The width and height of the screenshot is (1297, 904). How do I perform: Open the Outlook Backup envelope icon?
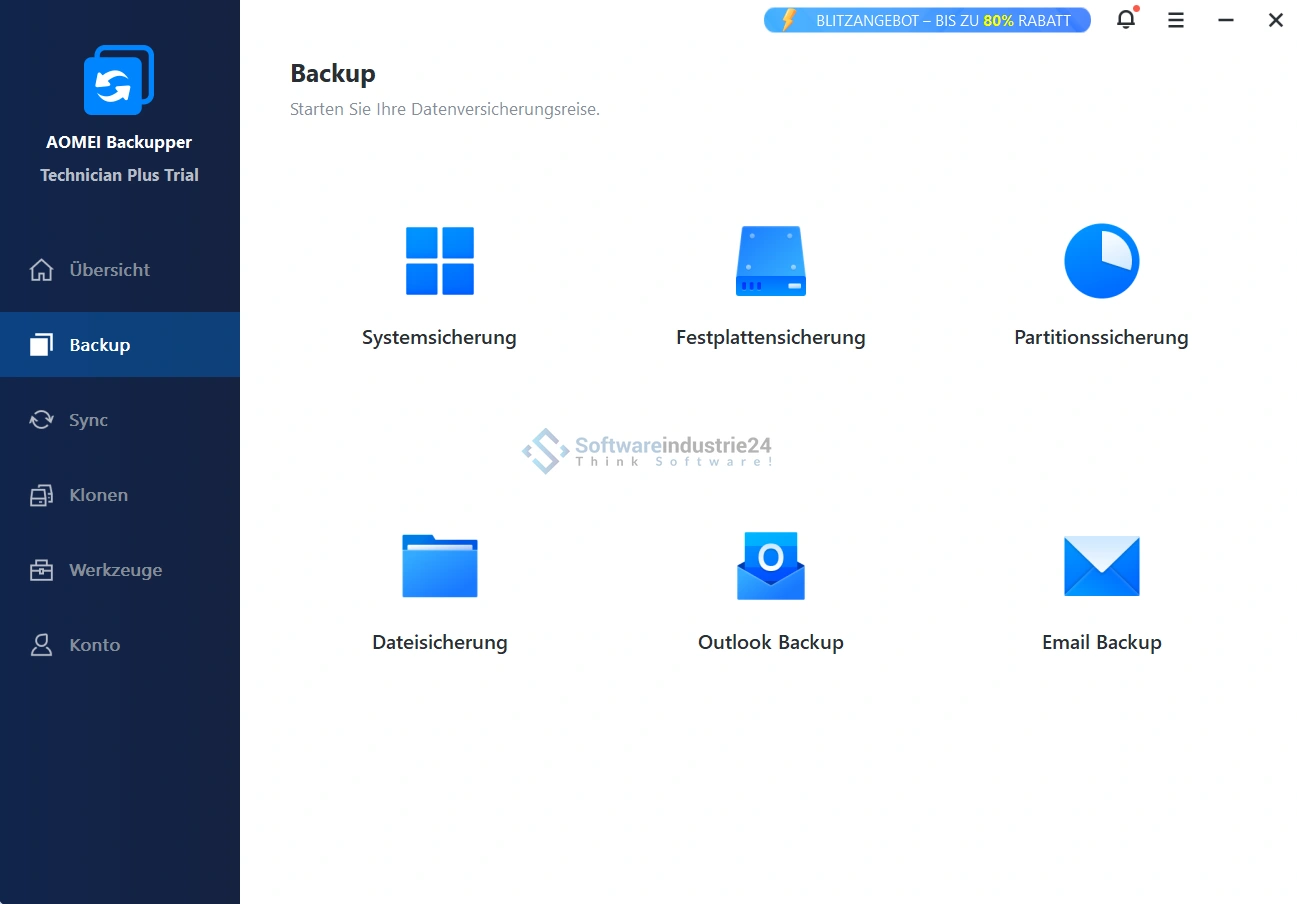pos(770,566)
